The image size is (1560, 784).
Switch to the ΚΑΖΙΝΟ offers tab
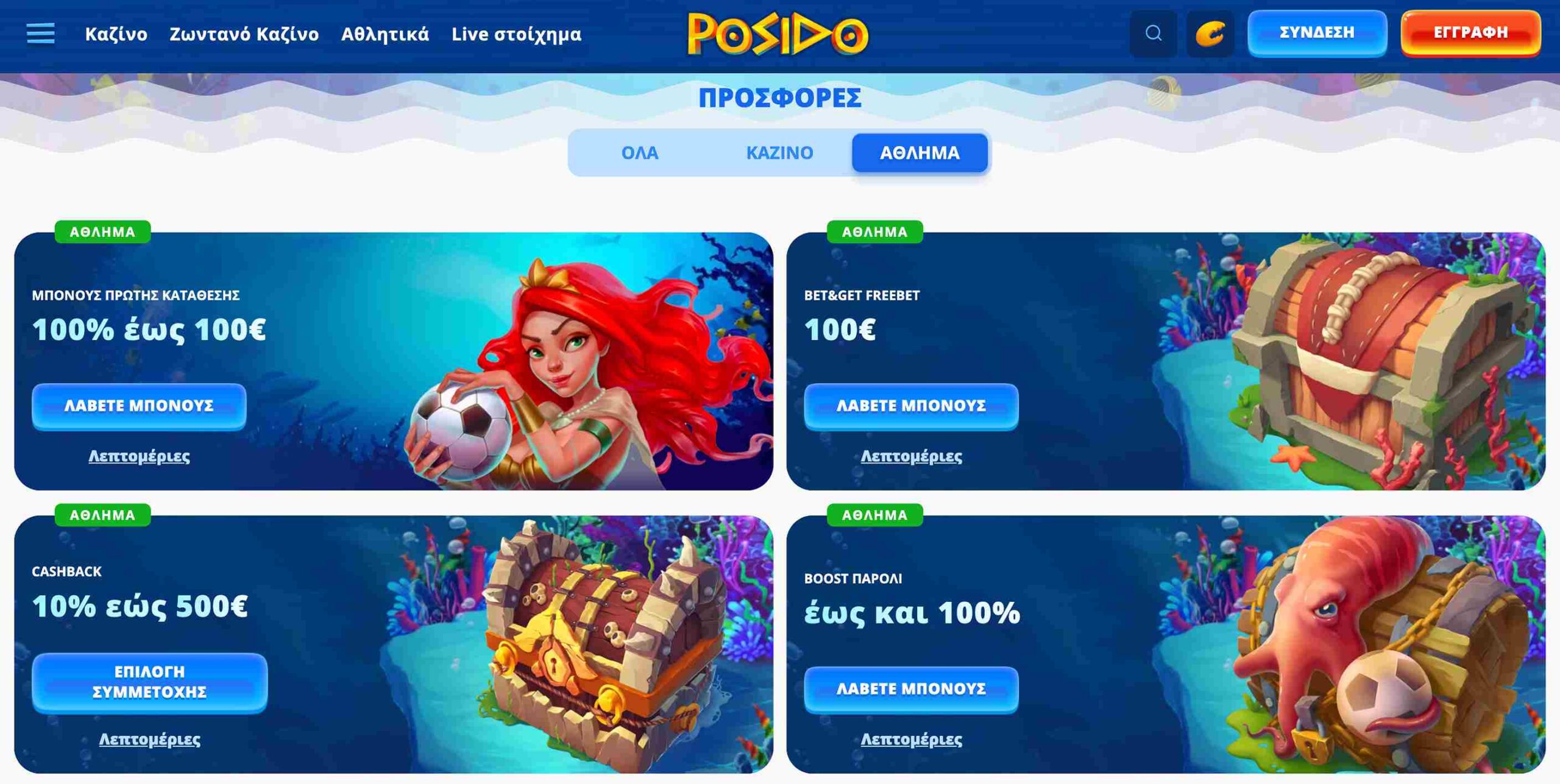779,153
